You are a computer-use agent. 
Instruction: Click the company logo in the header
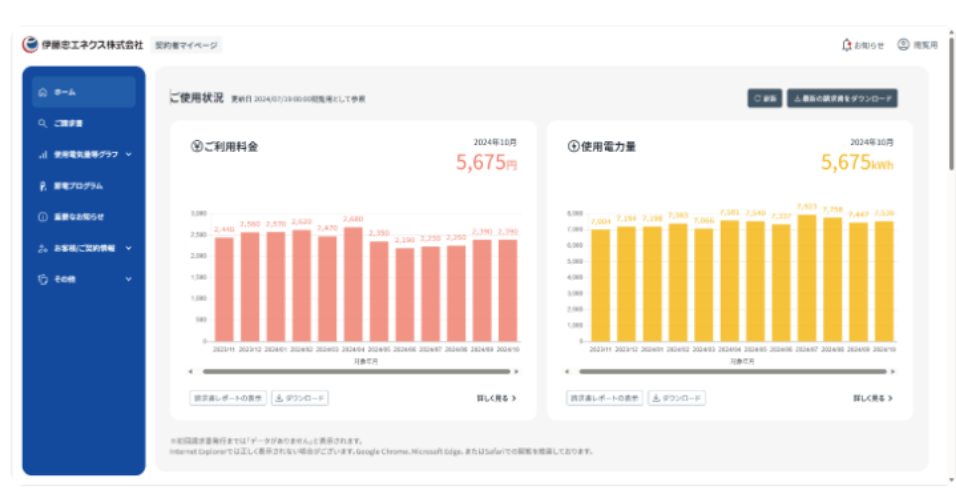(31, 45)
